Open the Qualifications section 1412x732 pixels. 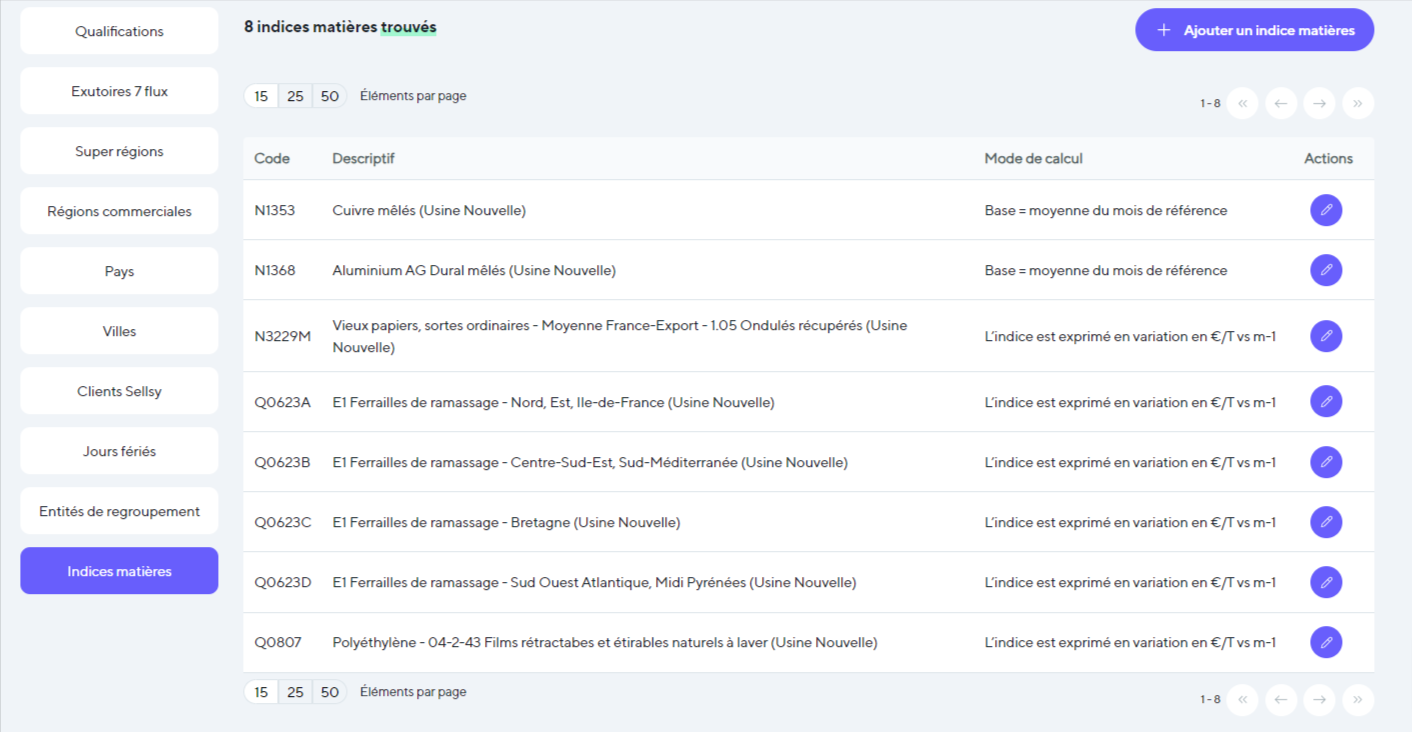click(119, 31)
